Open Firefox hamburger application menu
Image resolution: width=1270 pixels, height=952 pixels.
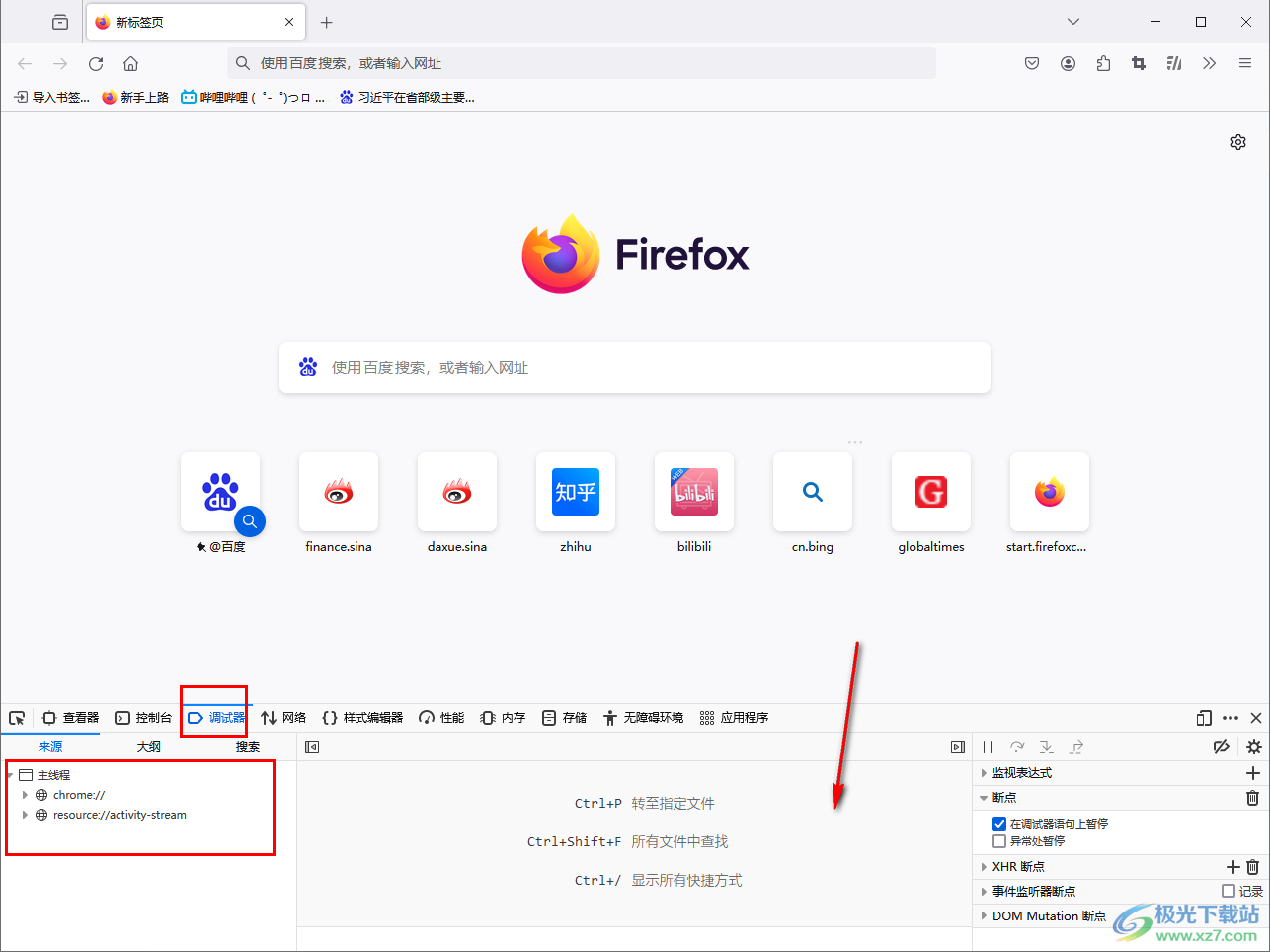tap(1245, 63)
